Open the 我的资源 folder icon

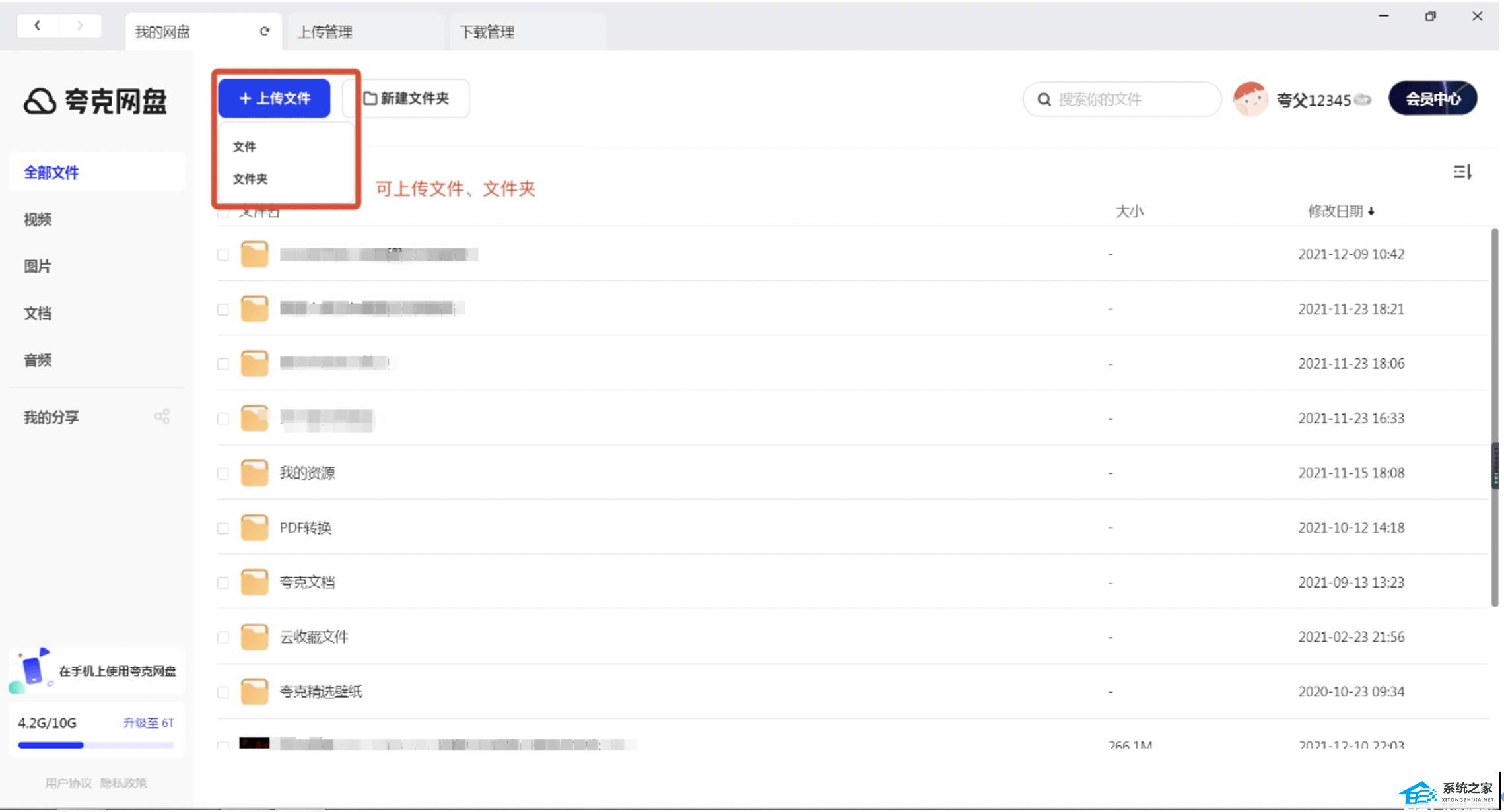pos(254,473)
